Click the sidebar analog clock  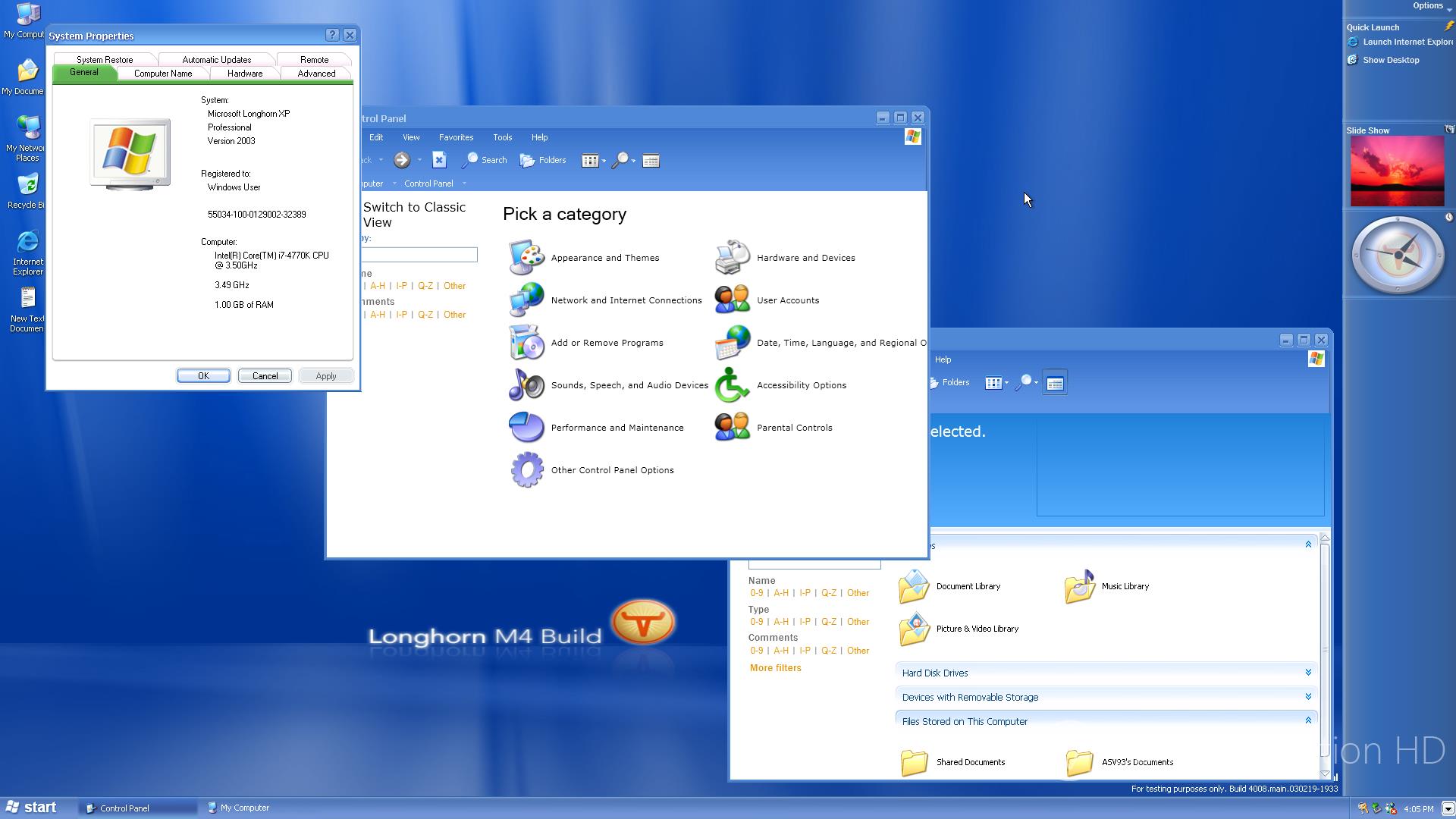pos(1397,256)
